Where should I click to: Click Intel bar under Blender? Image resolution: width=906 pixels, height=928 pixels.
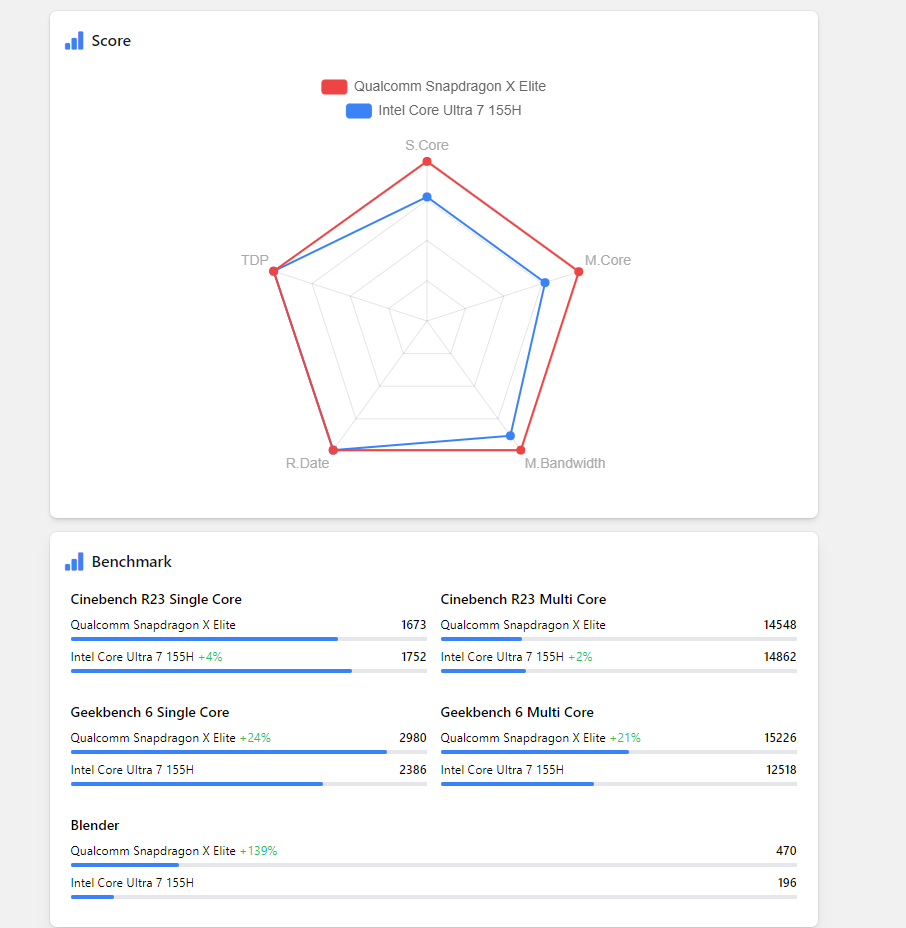[434, 897]
